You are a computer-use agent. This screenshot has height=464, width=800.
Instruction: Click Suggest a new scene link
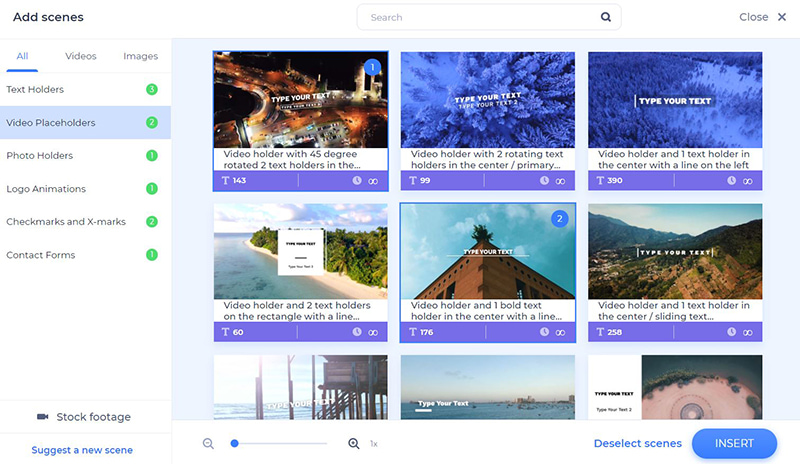click(x=82, y=450)
